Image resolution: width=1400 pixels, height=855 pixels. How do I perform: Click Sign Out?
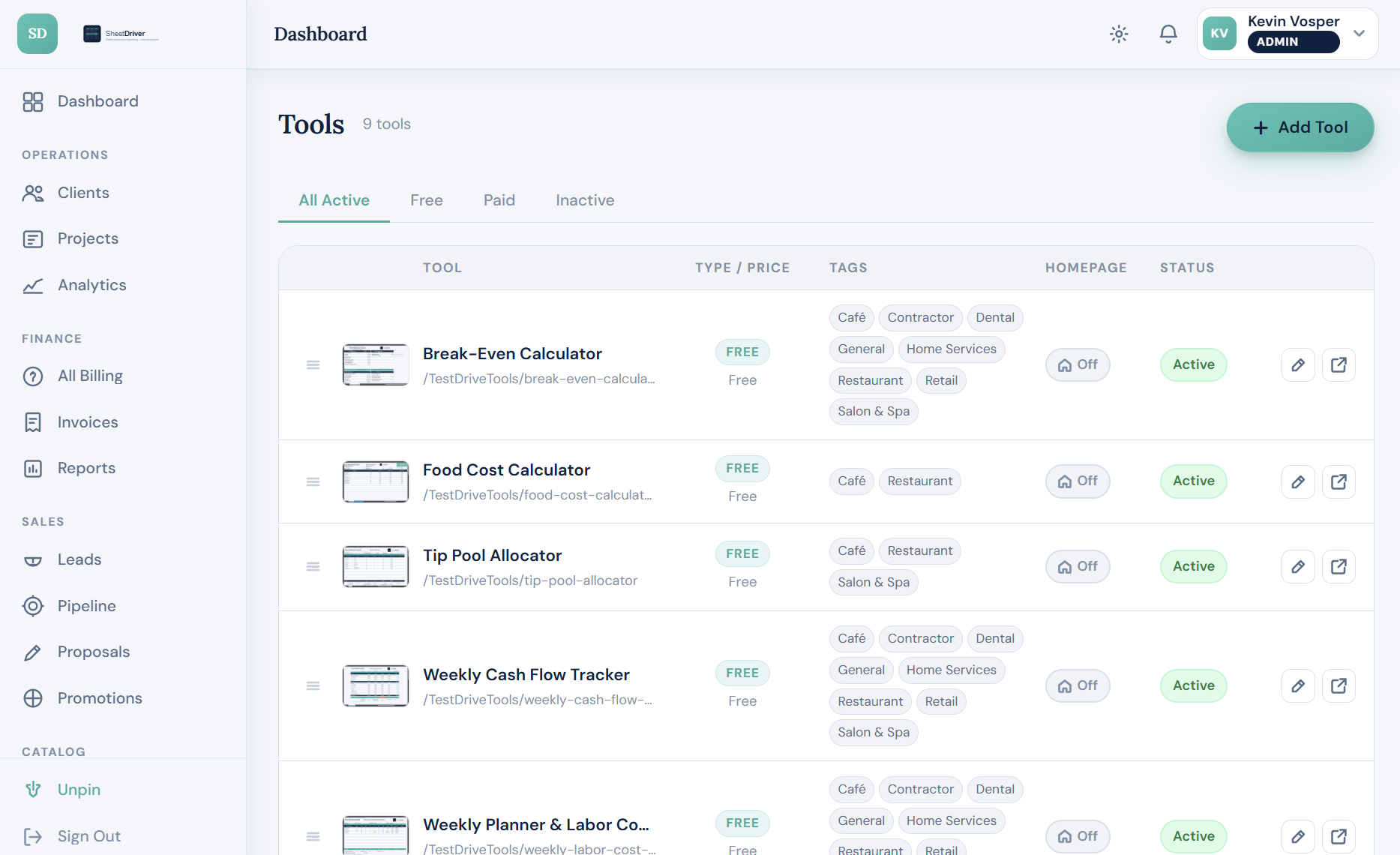(123, 837)
